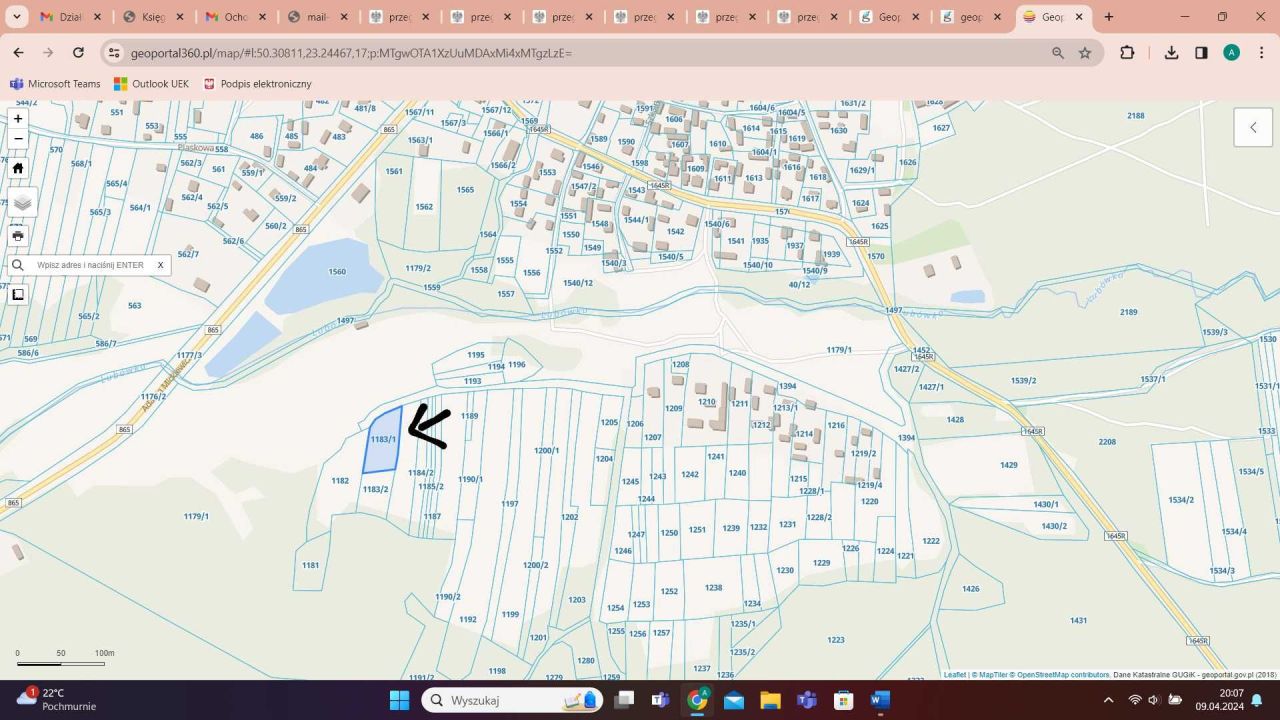
Task: Activate the measurement ruler tool
Action: coord(17,294)
